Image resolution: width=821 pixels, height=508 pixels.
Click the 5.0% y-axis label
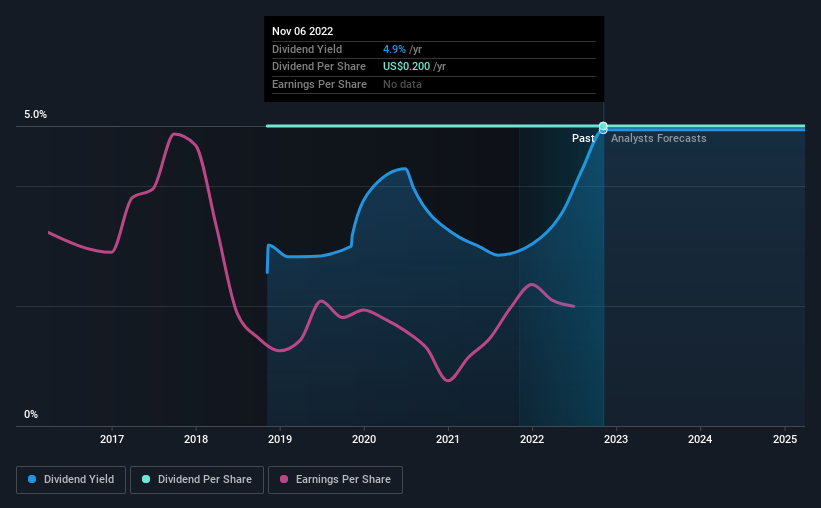[x=35, y=114]
